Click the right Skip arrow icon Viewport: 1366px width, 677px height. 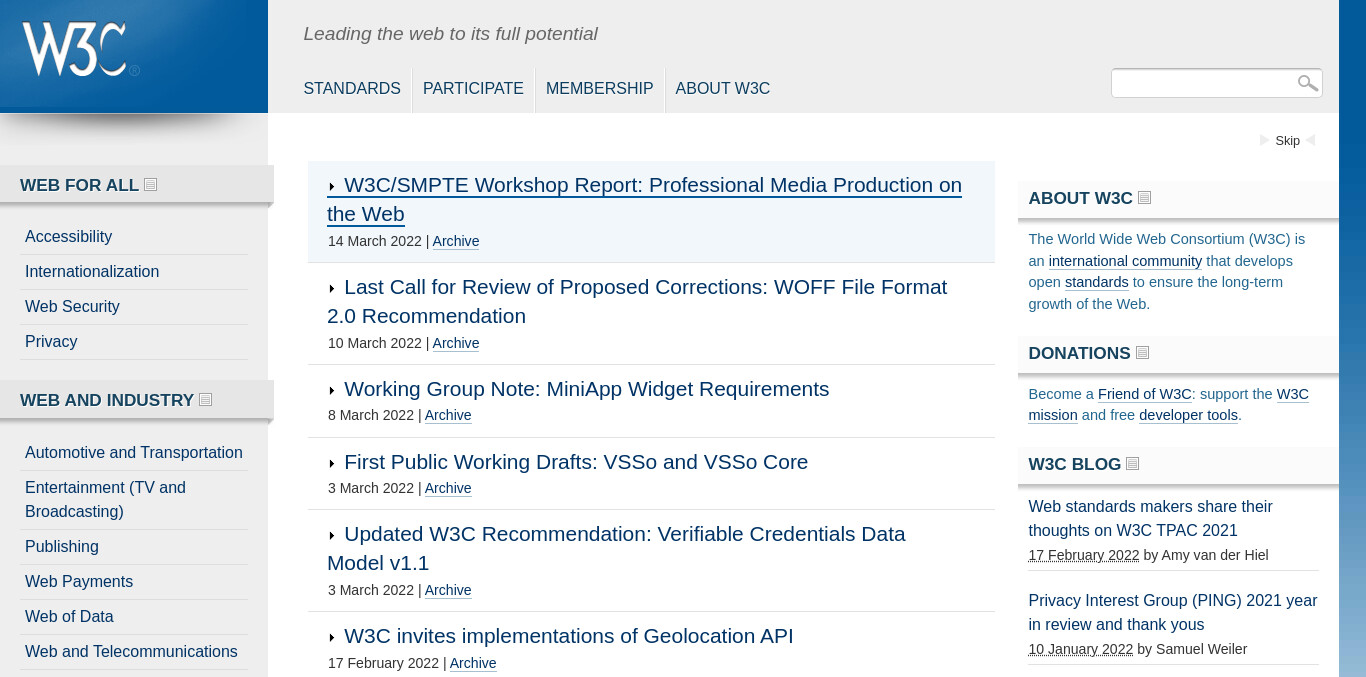[x=1311, y=141]
